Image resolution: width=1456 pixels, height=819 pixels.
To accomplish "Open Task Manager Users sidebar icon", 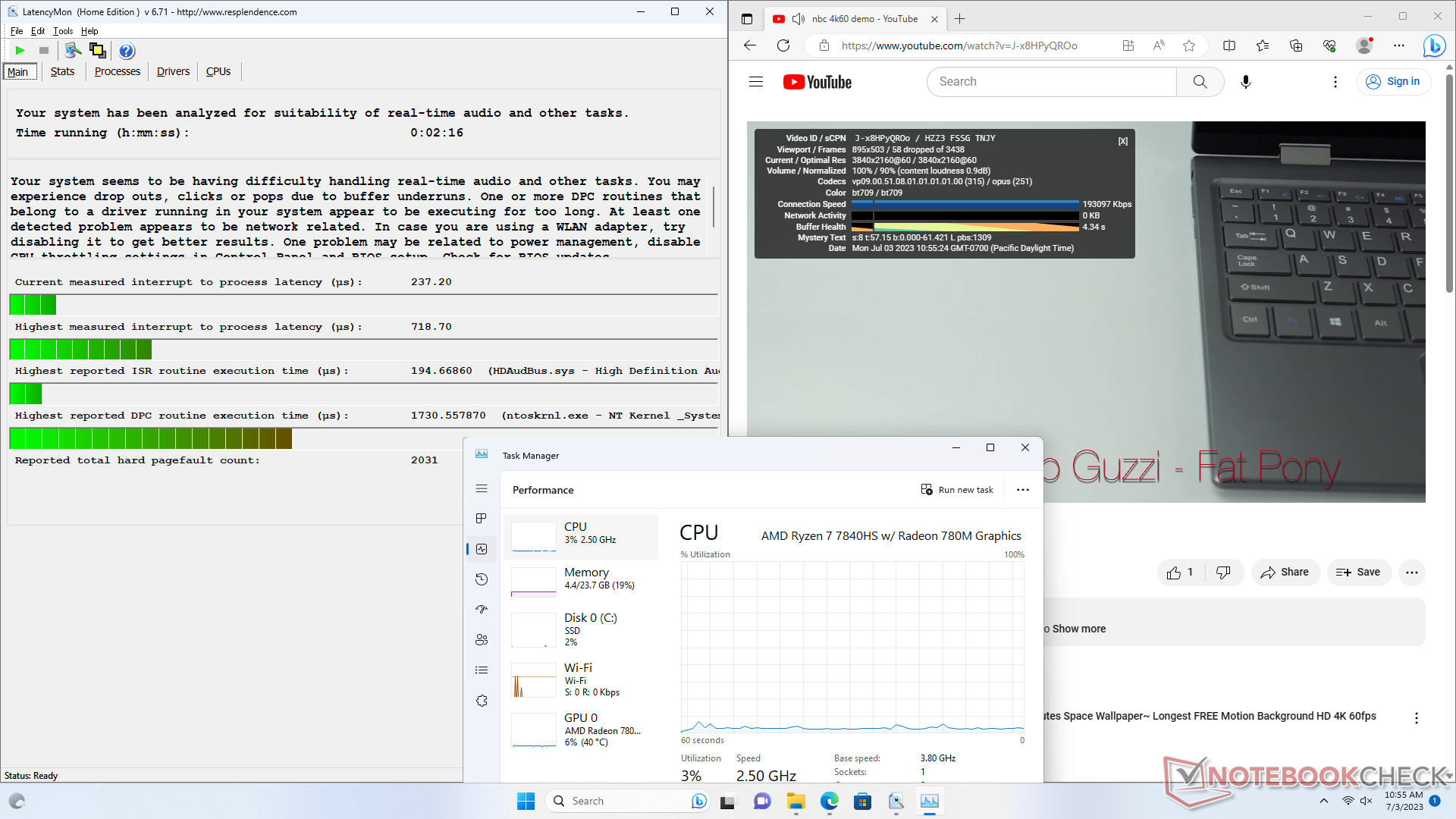I will point(482,640).
